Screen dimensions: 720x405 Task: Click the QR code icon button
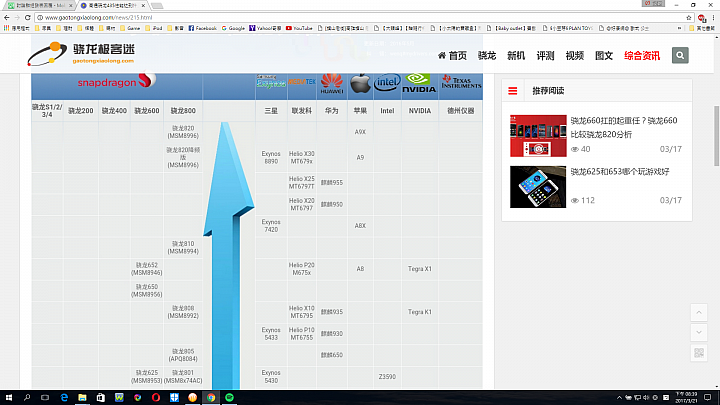click(699, 353)
